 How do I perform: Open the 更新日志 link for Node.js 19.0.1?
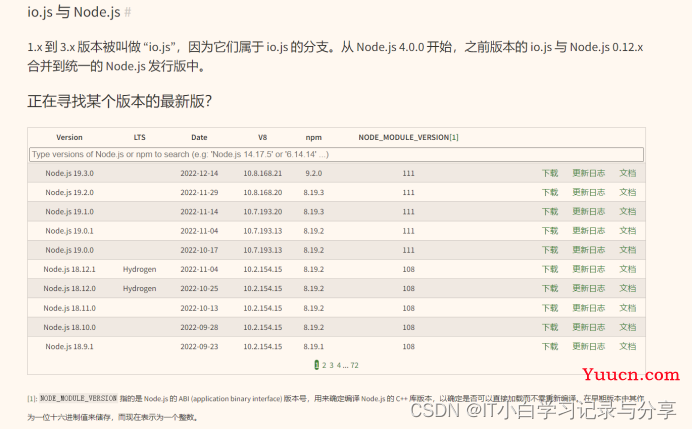click(588, 231)
